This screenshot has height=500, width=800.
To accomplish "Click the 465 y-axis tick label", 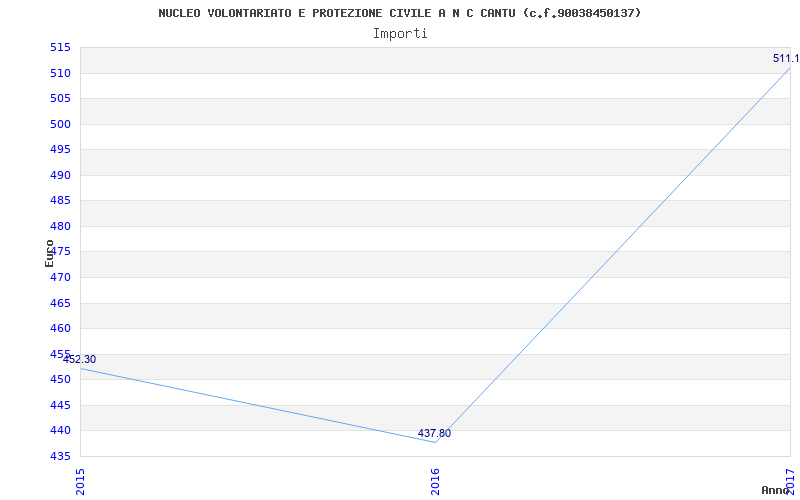I will tap(60, 303).
